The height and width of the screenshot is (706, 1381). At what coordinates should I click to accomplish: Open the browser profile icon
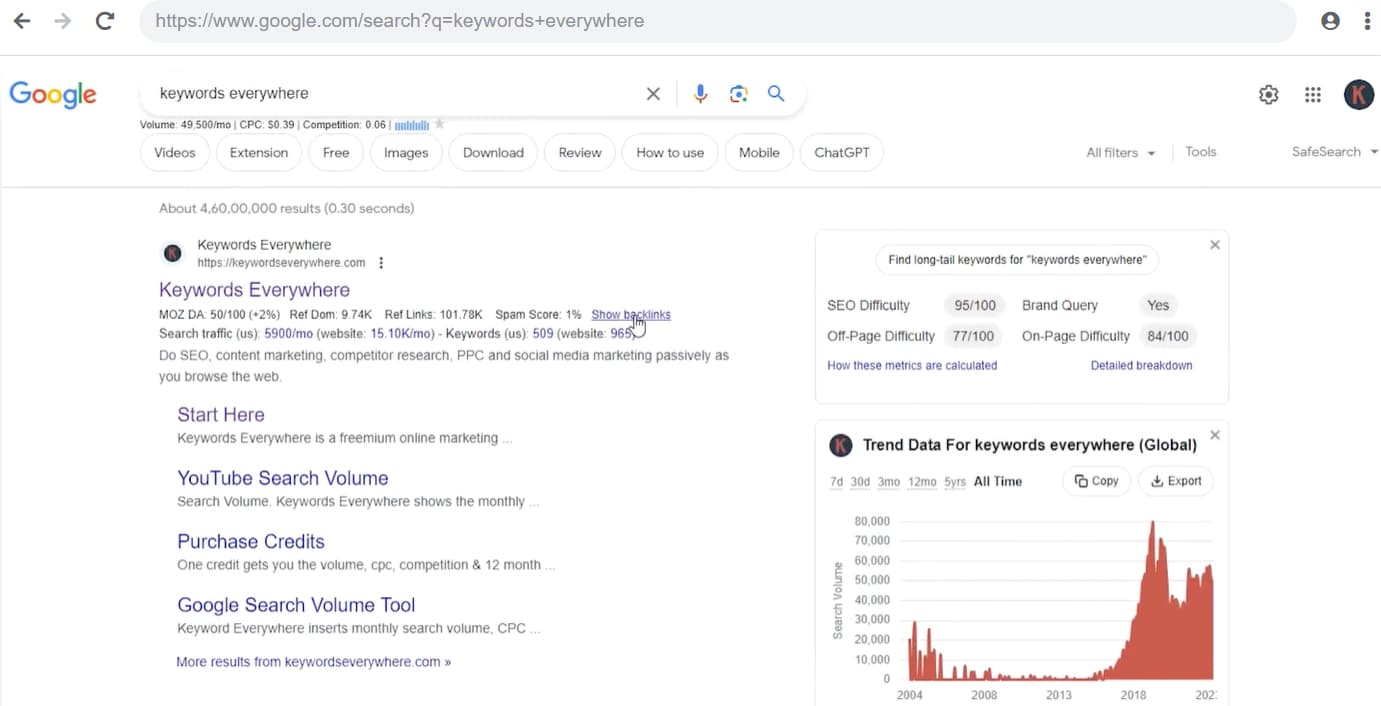[x=1330, y=21]
